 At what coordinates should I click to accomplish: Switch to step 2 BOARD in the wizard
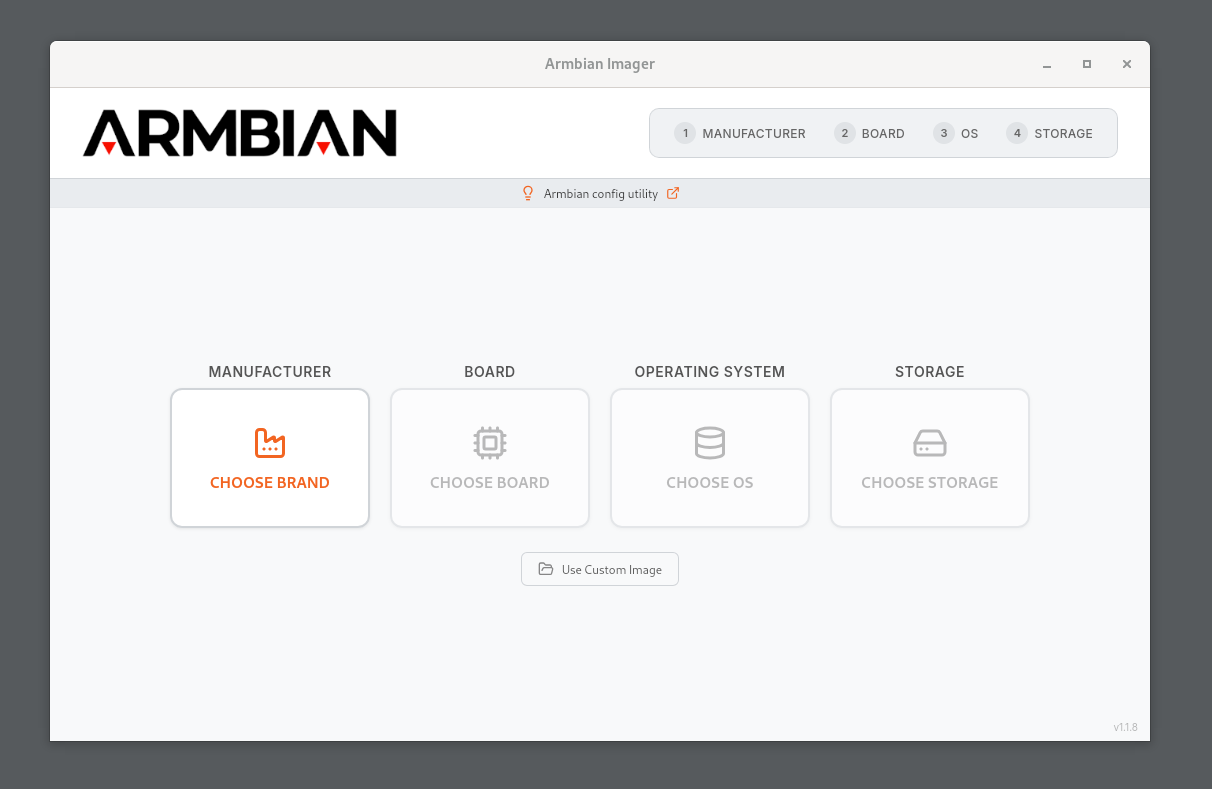[869, 133]
